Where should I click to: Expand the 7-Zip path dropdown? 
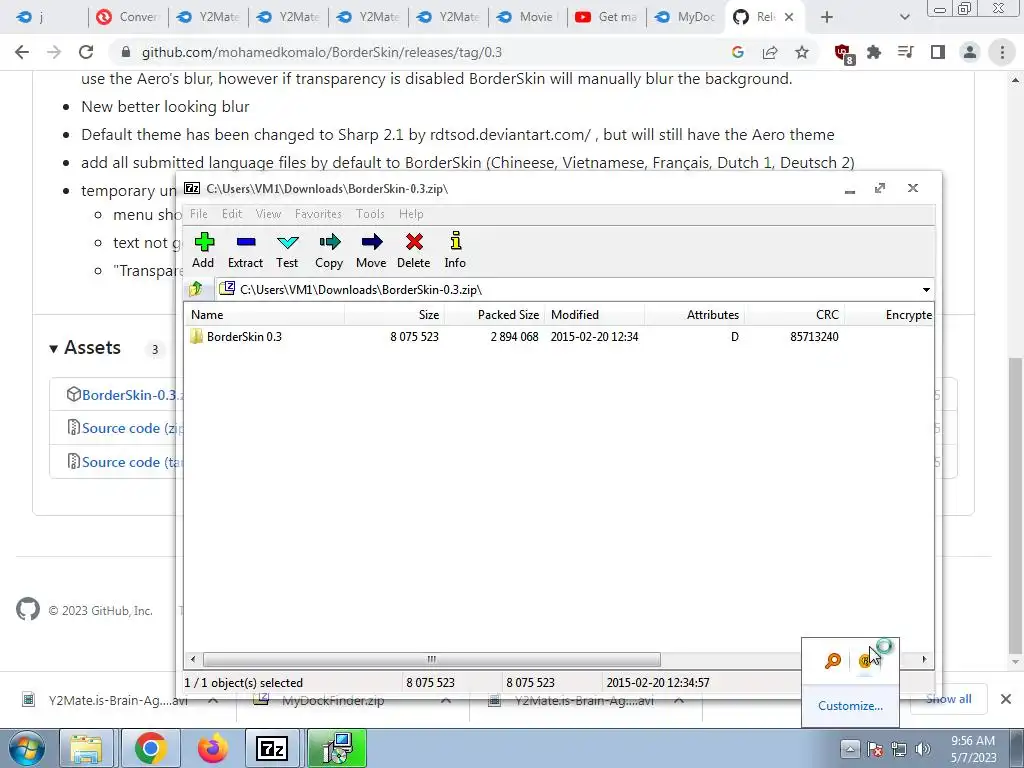pyautogui.click(x=926, y=289)
